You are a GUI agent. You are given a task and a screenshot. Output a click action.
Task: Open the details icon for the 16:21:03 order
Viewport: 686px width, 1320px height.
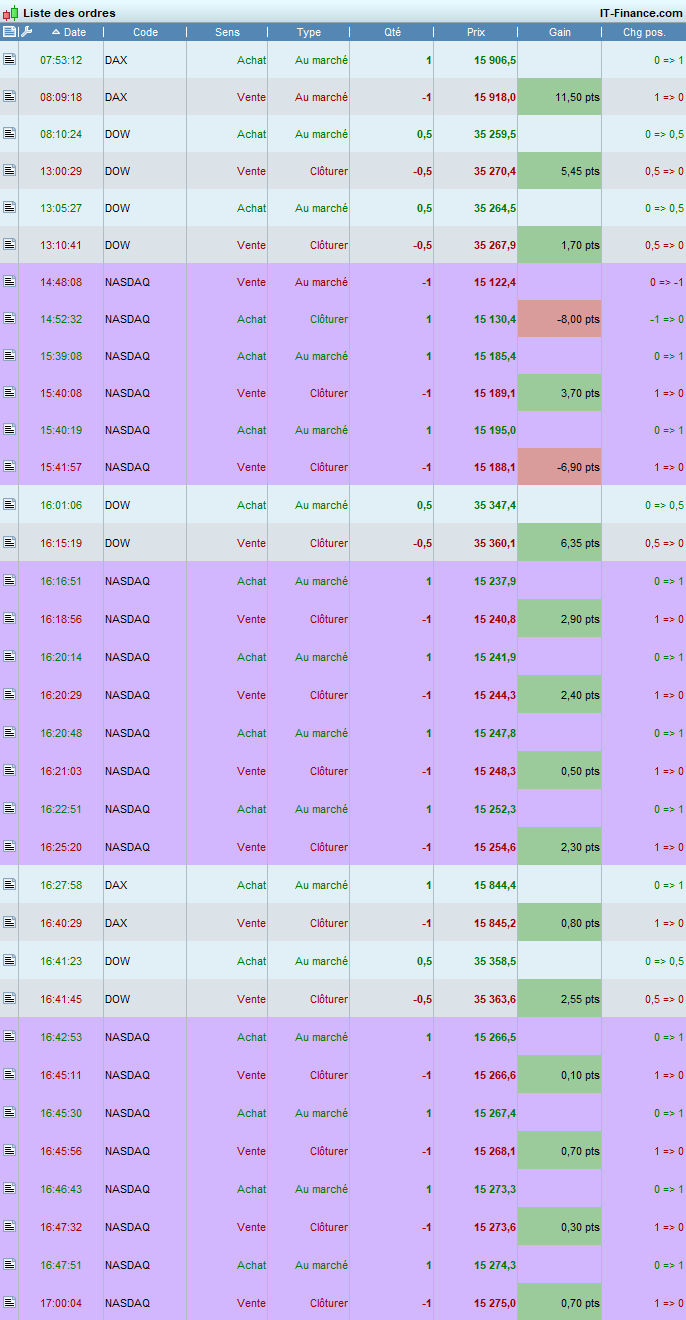click(9, 771)
